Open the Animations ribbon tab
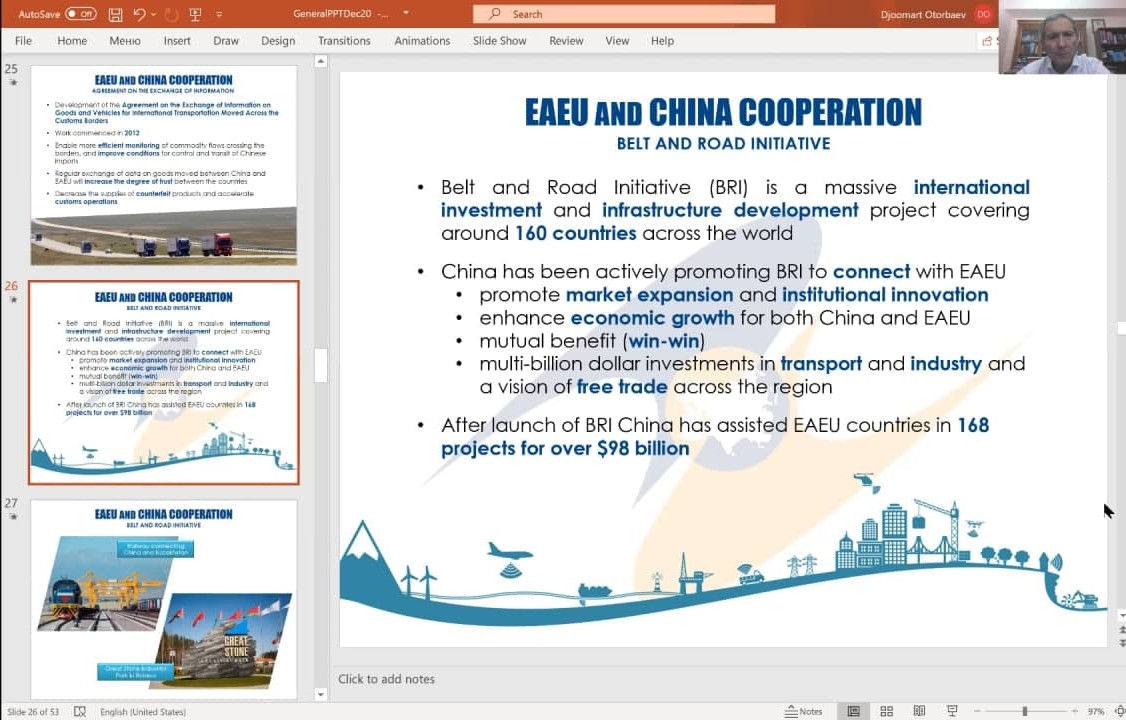The width and height of the screenshot is (1126, 720). point(422,41)
